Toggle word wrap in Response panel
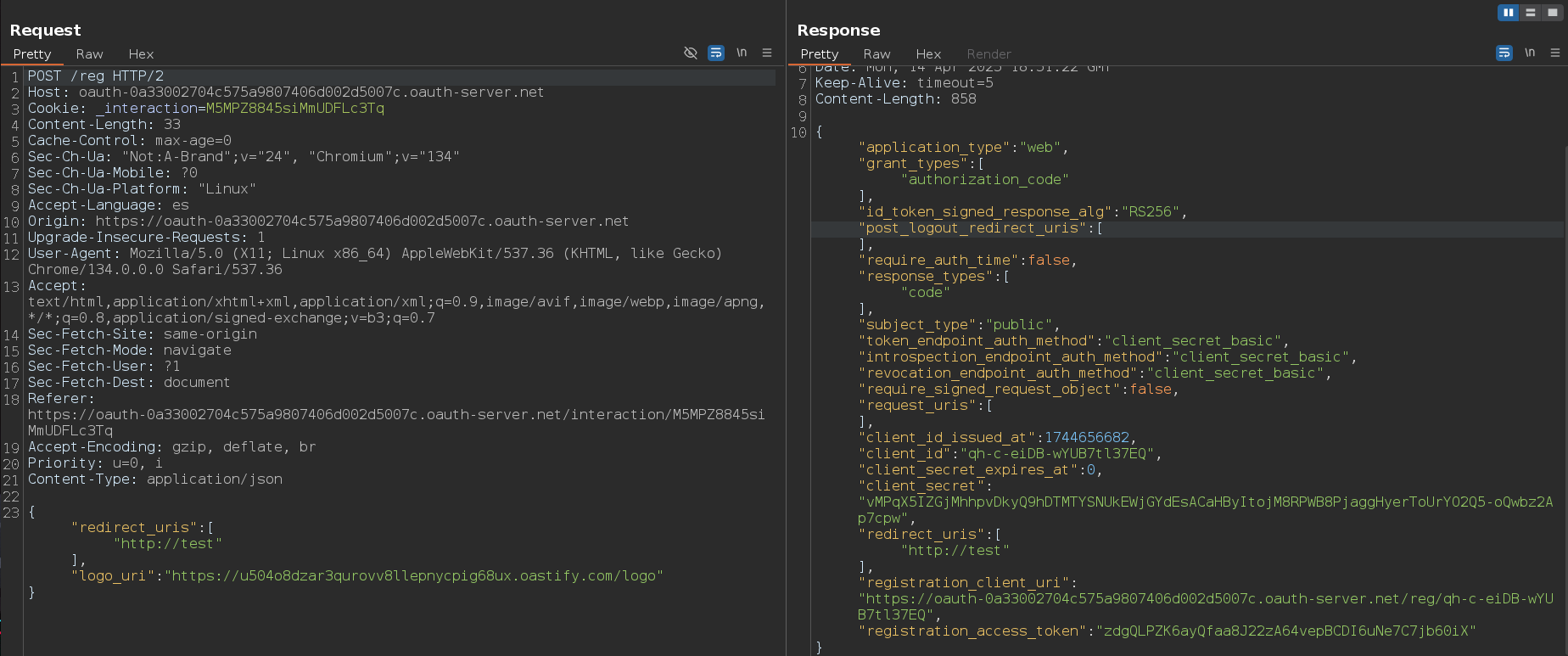The width and height of the screenshot is (1568, 656). tap(1504, 53)
